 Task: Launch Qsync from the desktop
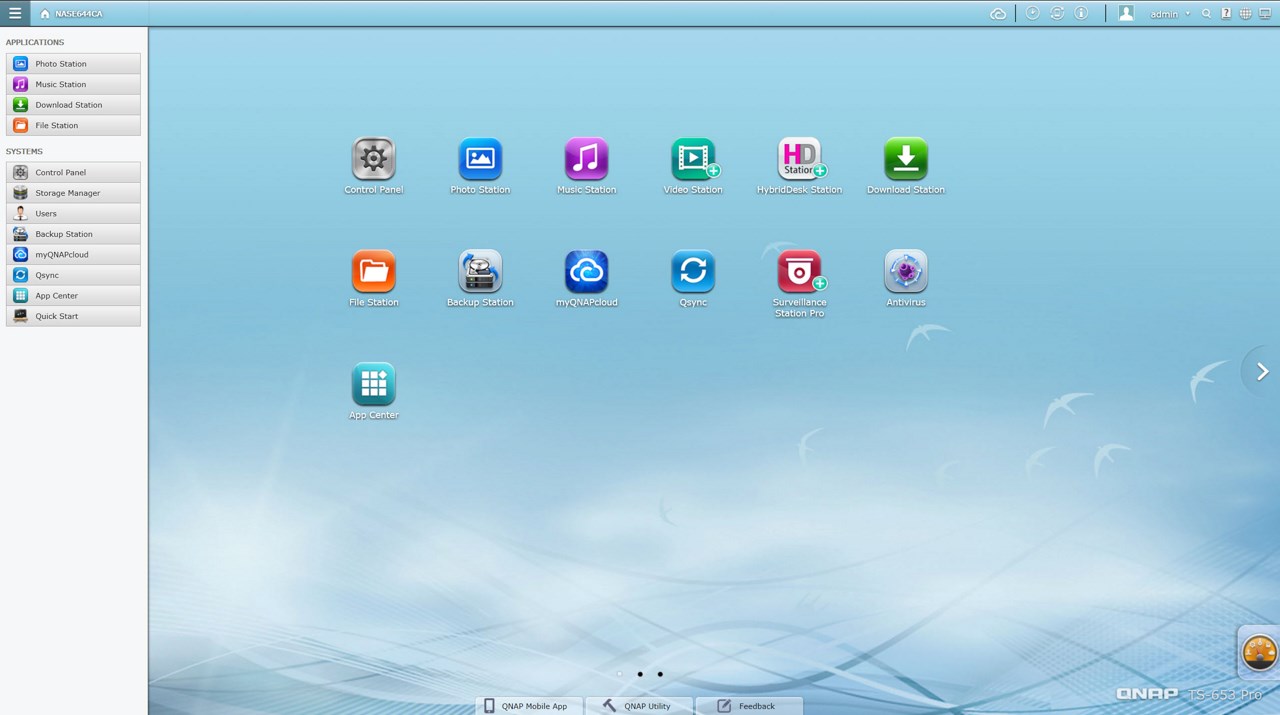(x=693, y=271)
